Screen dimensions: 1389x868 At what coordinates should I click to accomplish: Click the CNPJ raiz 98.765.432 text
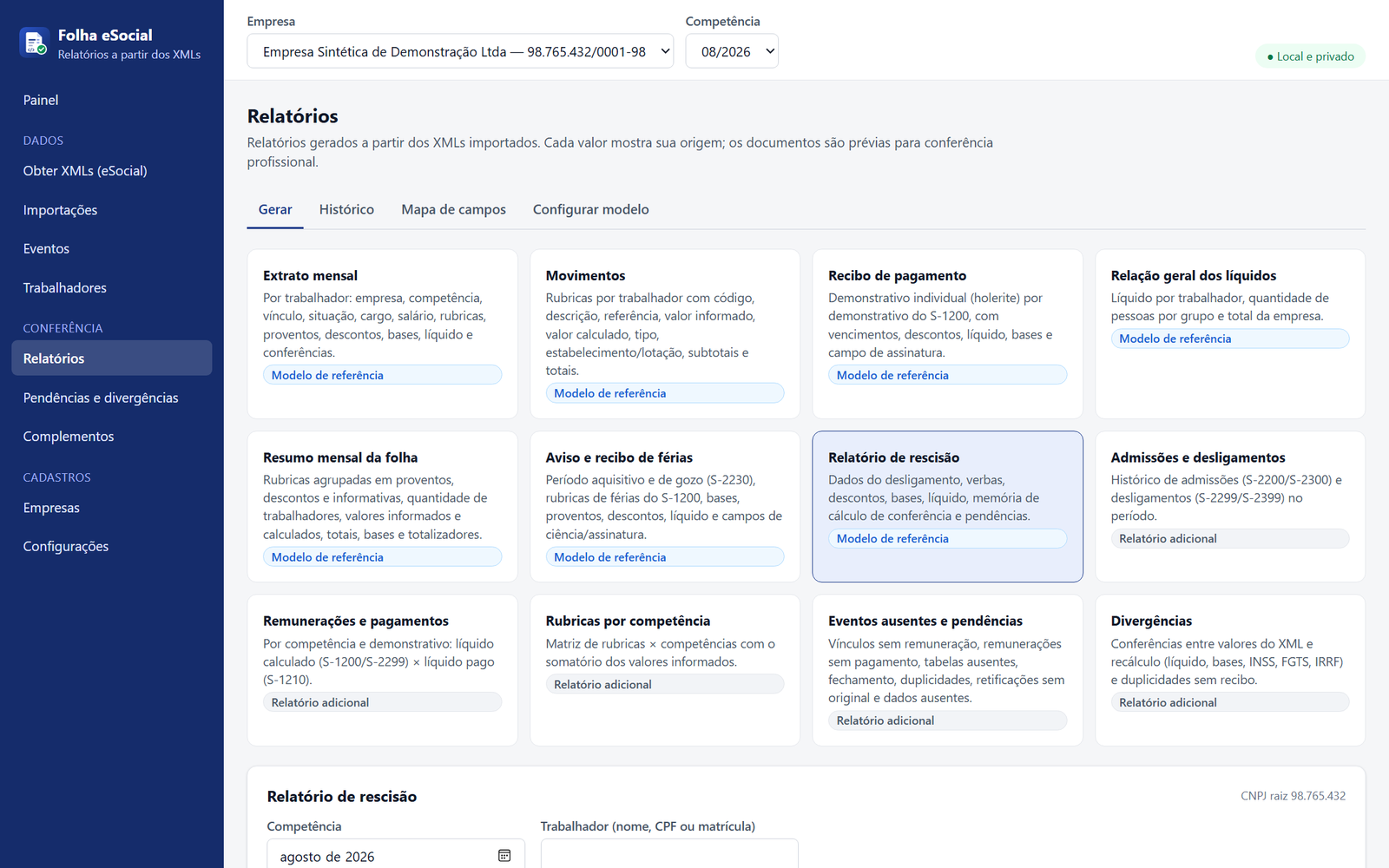[x=1293, y=796]
